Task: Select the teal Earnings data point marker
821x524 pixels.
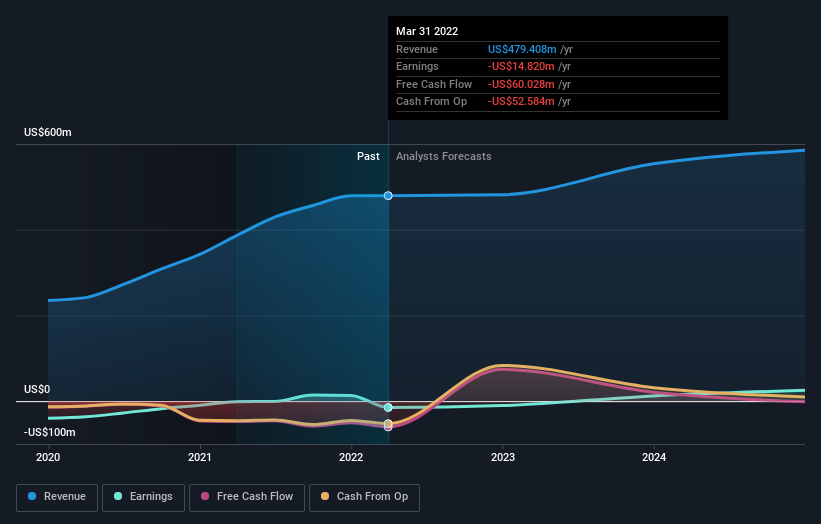Action: (388, 407)
